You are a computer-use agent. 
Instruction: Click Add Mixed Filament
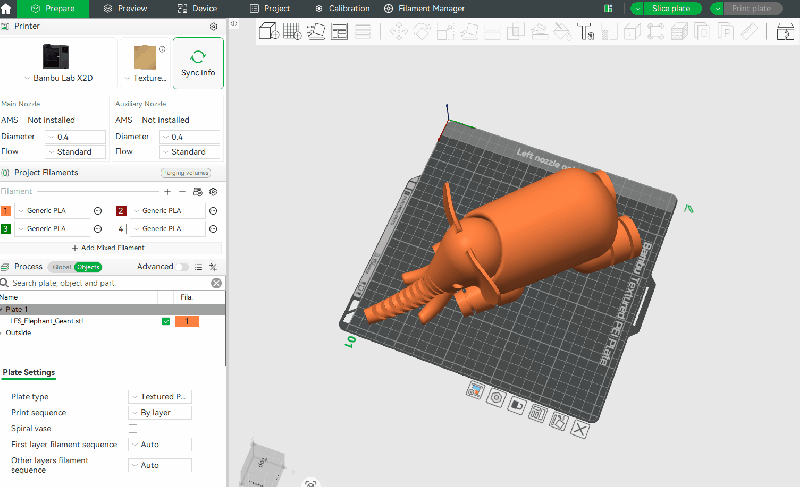click(108, 248)
